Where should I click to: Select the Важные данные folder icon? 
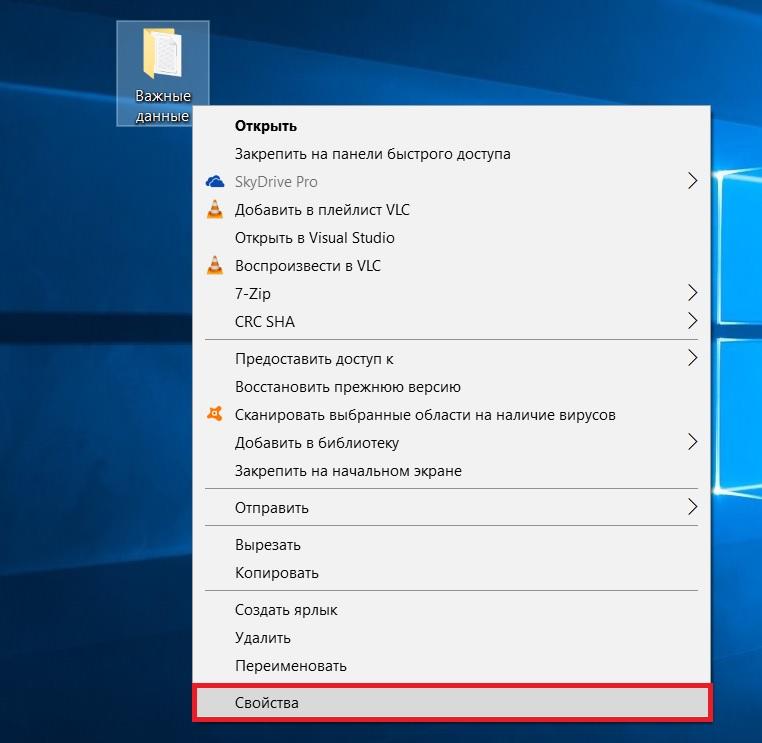pyautogui.click(x=162, y=53)
